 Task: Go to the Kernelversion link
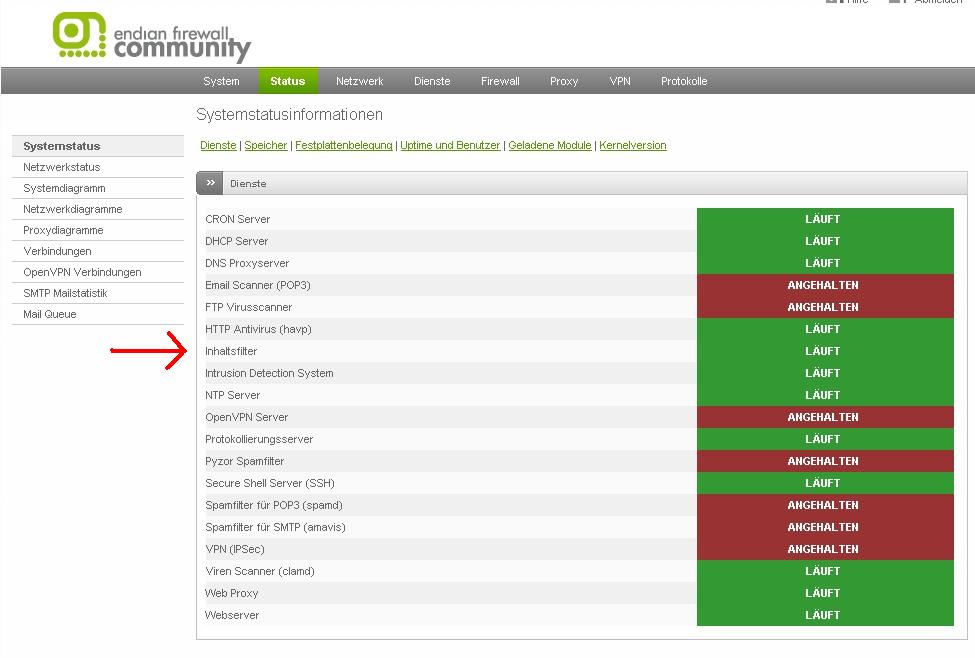pyautogui.click(x=633, y=145)
